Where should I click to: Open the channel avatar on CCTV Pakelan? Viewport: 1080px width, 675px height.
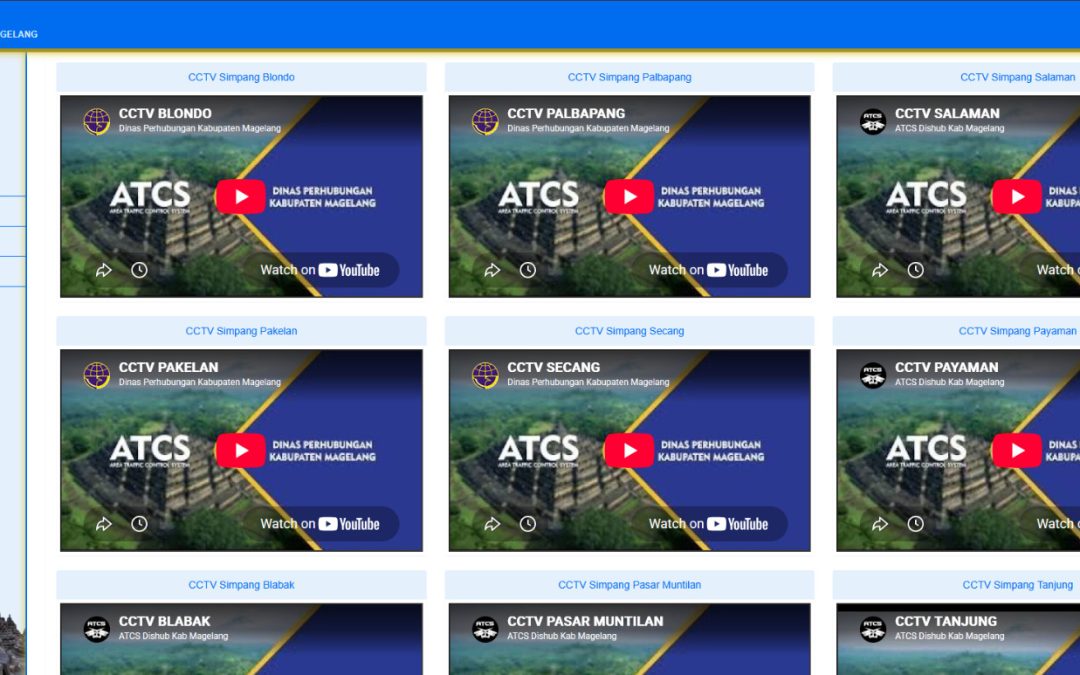[x=96, y=375]
